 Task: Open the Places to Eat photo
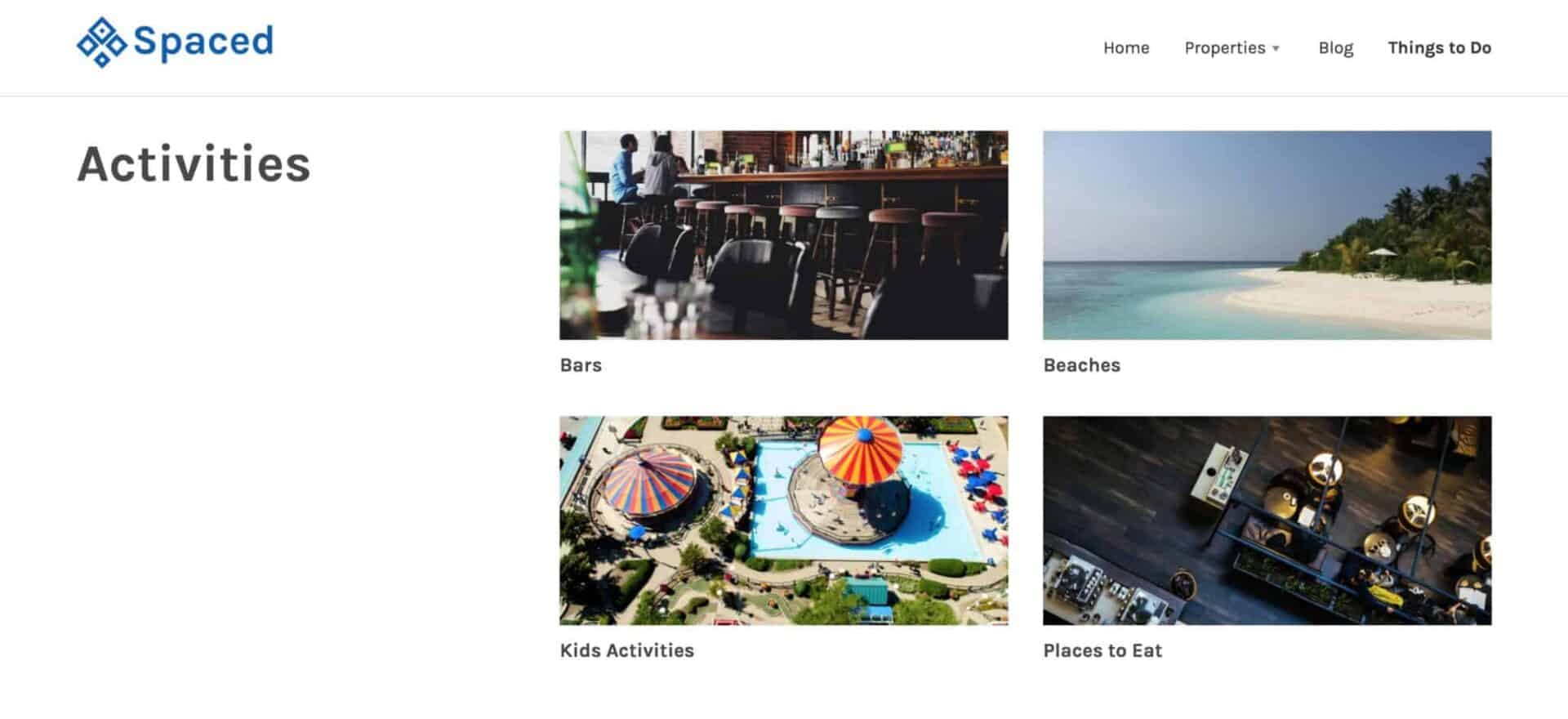pos(1267,520)
